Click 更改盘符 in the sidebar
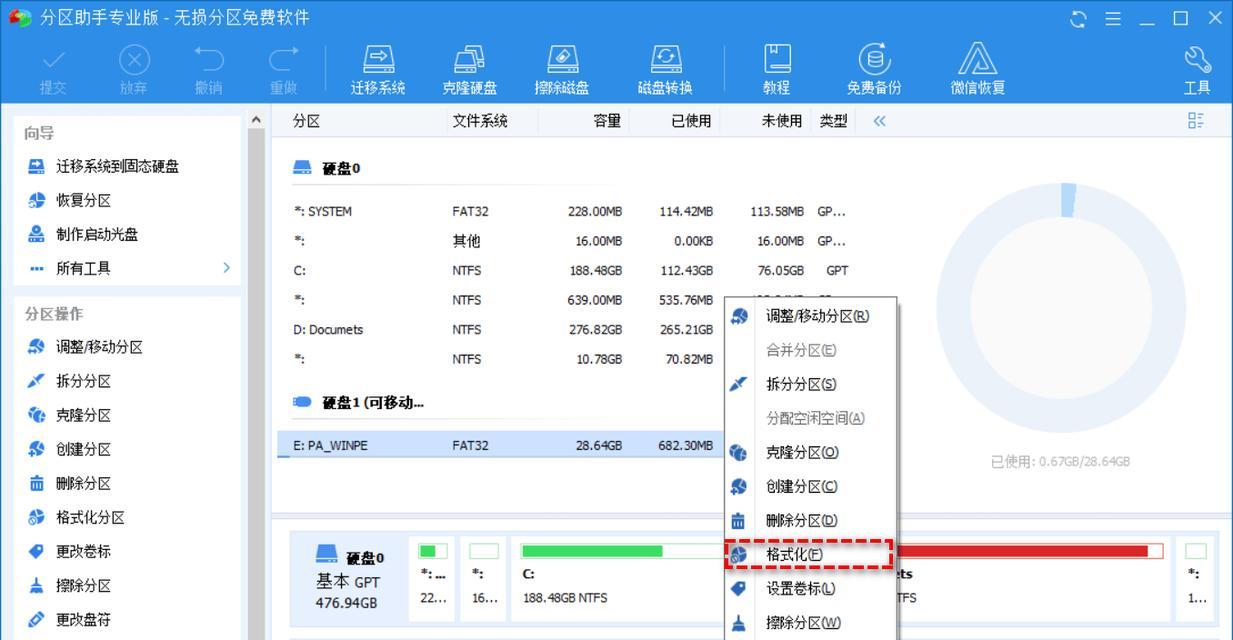The image size is (1233, 640). (x=69, y=619)
